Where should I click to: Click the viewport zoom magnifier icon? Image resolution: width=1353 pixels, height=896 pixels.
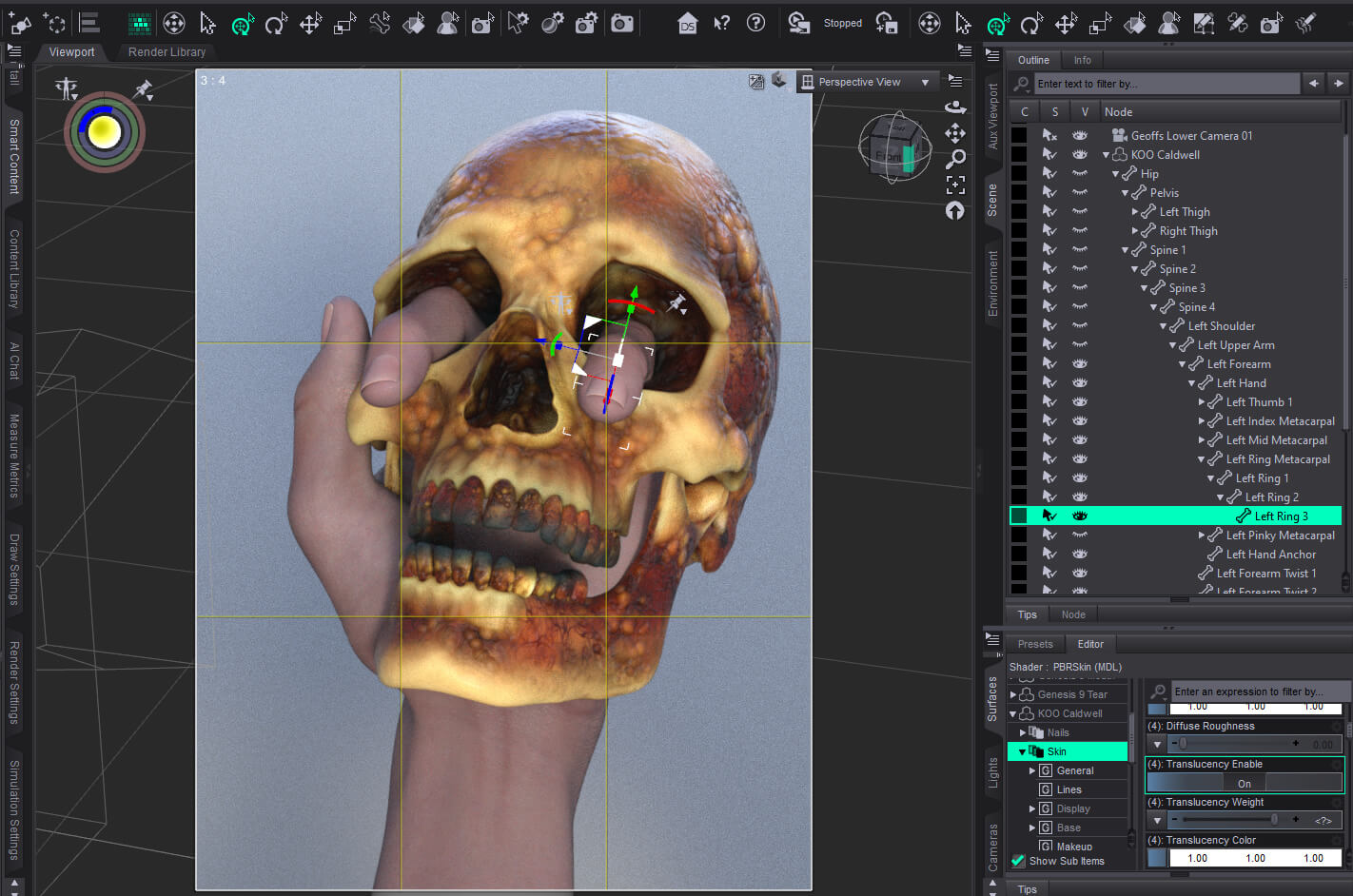click(x=955, y=159)
